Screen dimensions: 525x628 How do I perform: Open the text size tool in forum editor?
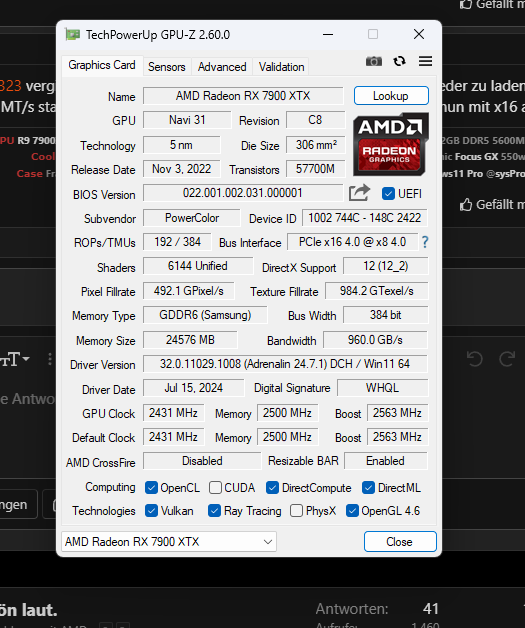tap(15, 359)
